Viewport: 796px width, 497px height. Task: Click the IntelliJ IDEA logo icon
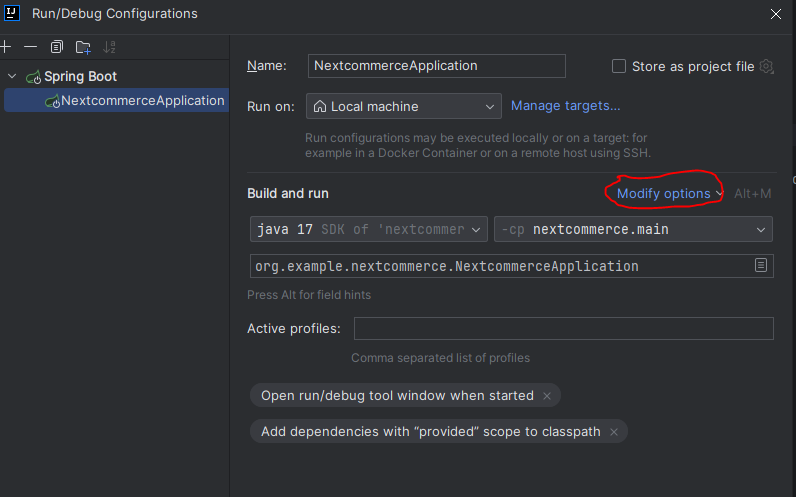(12, 14)
